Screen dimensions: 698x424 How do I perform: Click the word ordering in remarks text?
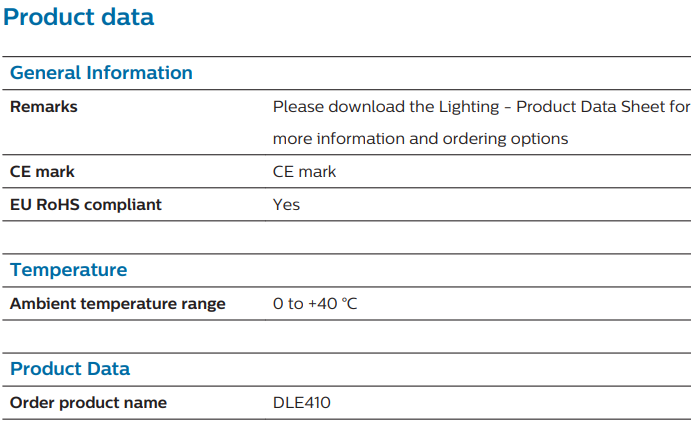click(475, 139)
